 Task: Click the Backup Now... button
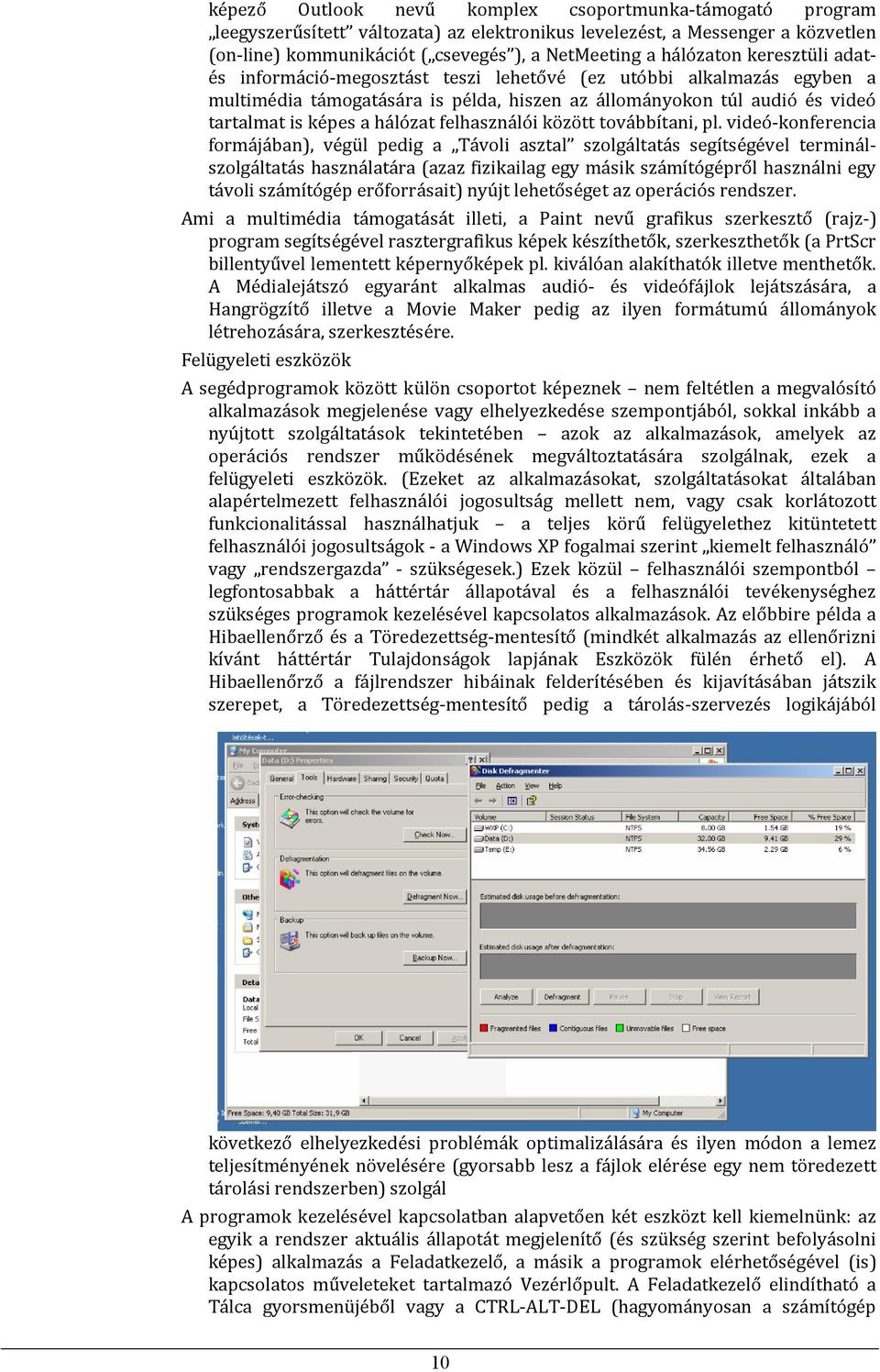click(434, 957)
